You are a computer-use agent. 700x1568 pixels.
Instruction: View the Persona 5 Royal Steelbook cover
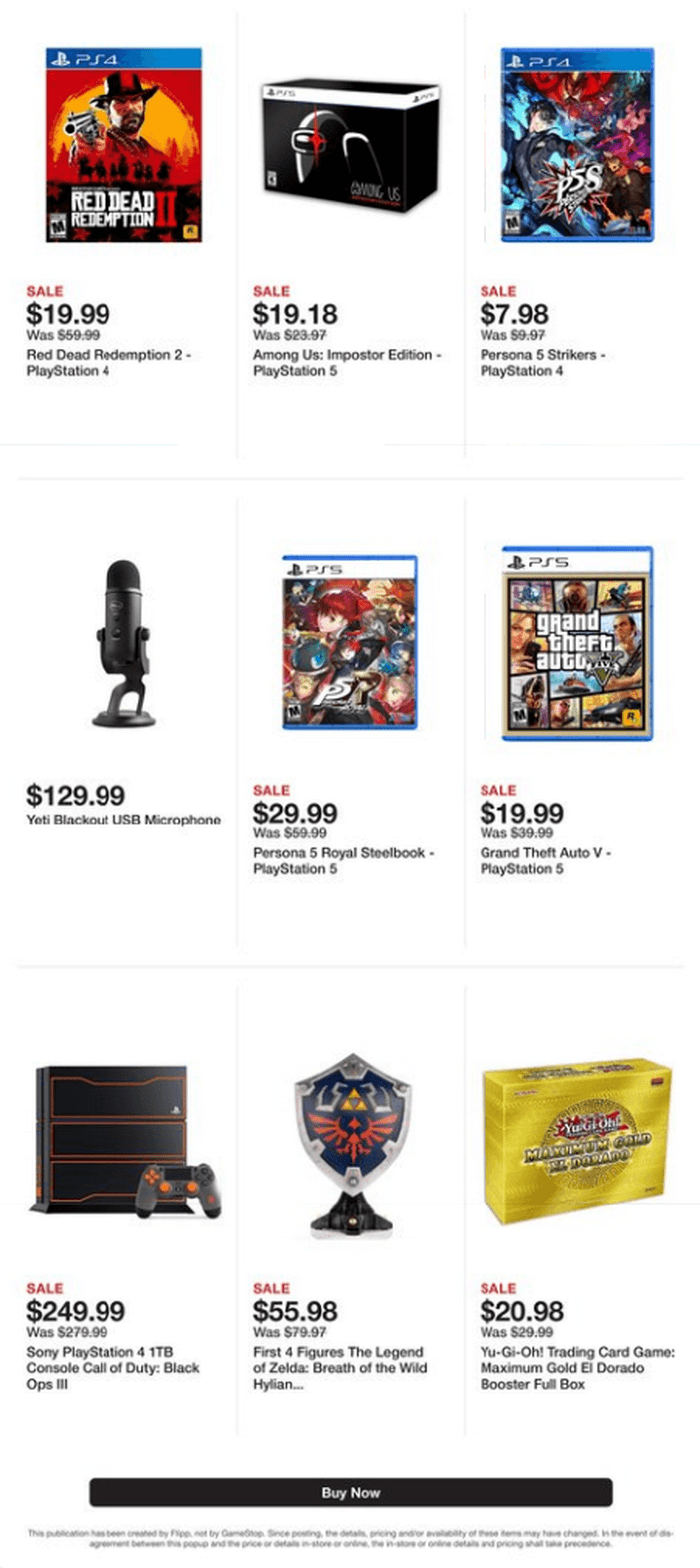click(350, 641)
